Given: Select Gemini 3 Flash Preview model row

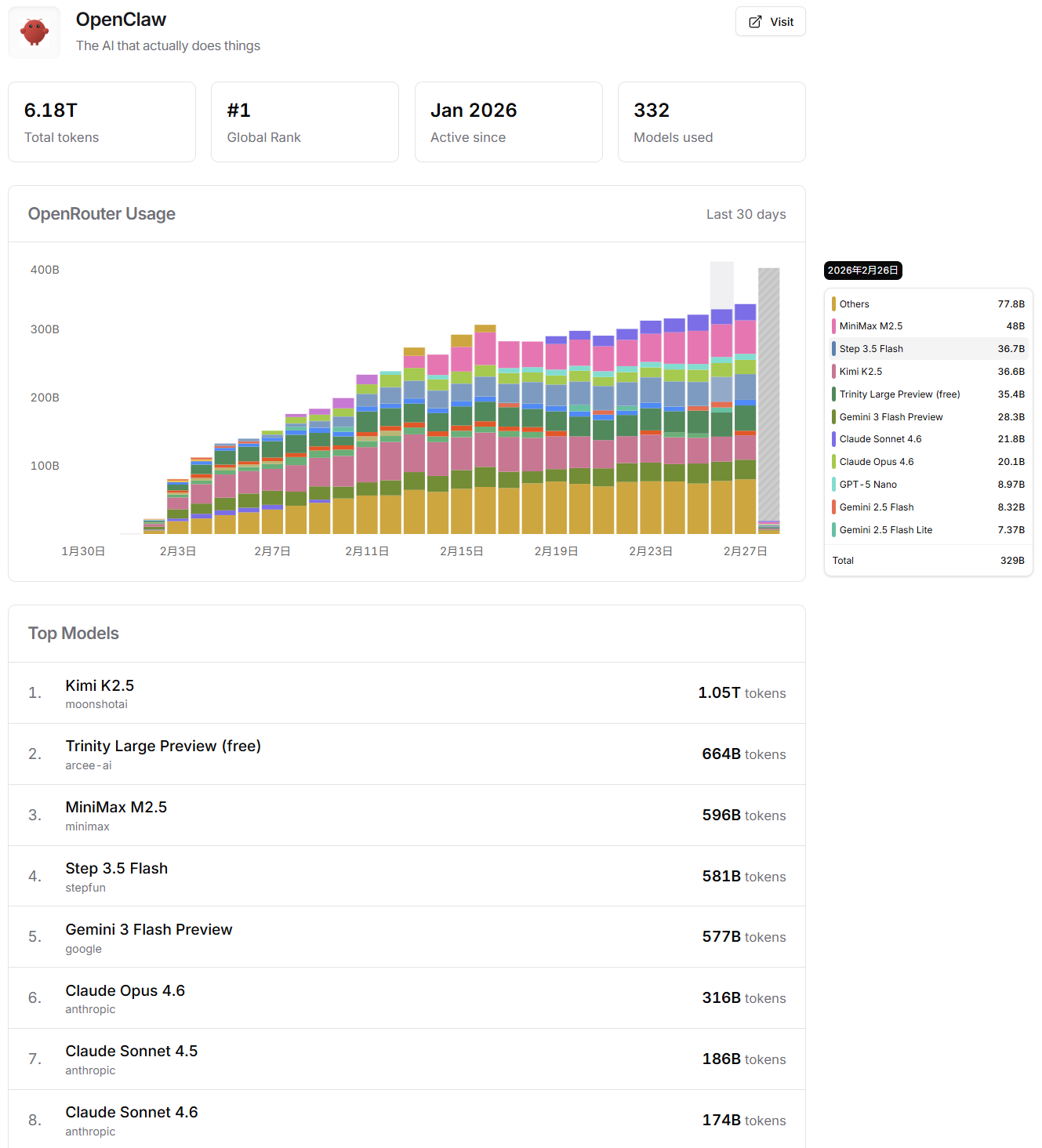Looking at the screenshot, I should [149, 930].
